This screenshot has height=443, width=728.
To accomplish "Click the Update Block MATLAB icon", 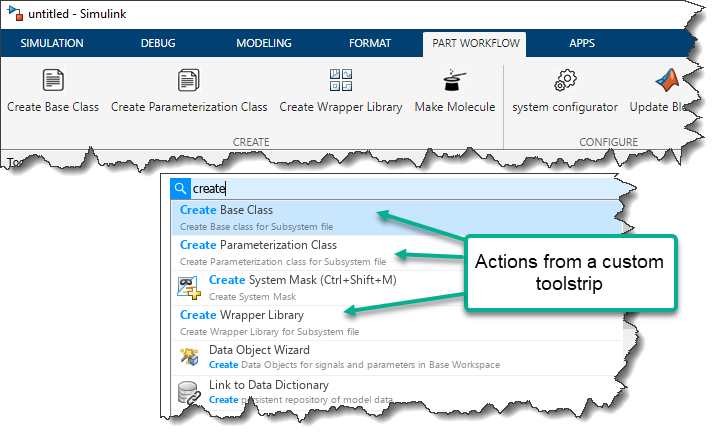I will click(x=667, y=80).
